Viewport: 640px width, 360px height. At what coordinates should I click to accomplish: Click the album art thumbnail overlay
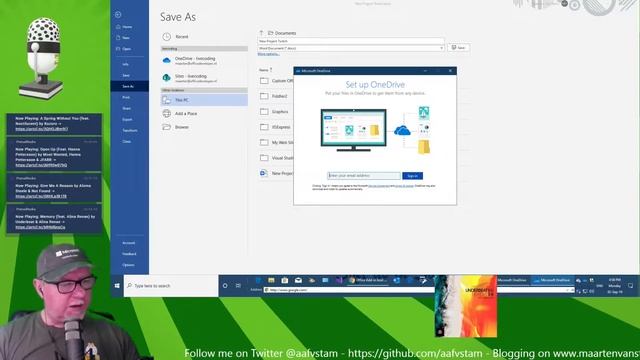(466, 306)
